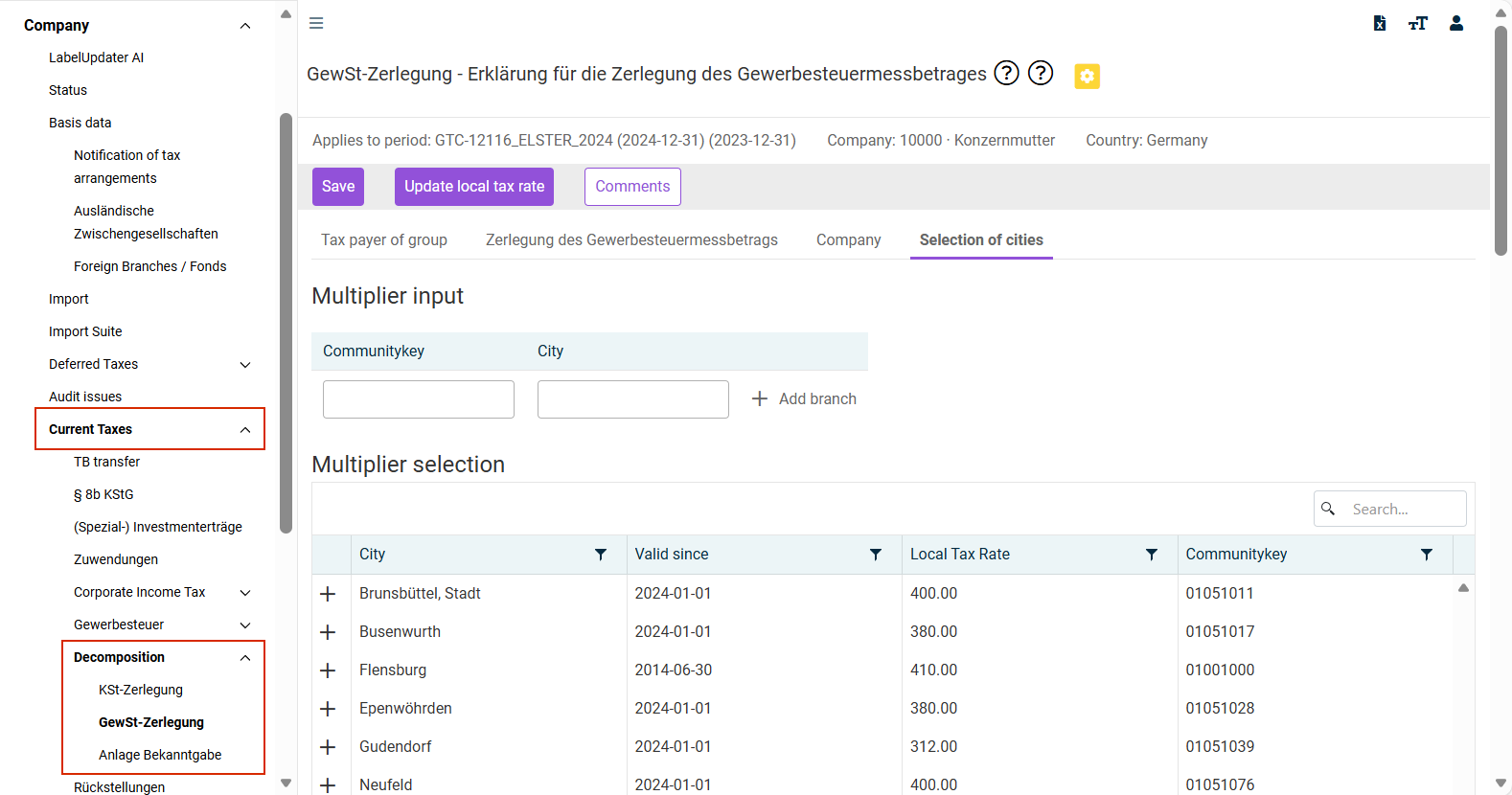The width and height of the screenshot is (1512, 795).
Task: Open the City column filter icon
Action: (601, 555)
